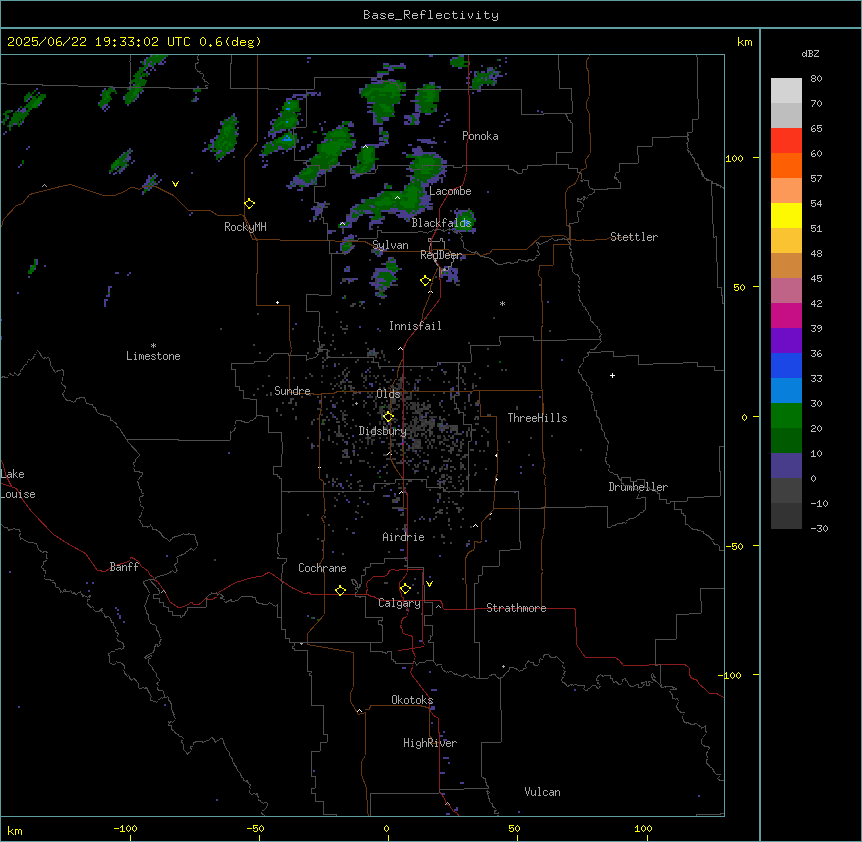Click the dBZ legend heading
This screenshot has width=862, height=842.
click(x=810, y=53)
